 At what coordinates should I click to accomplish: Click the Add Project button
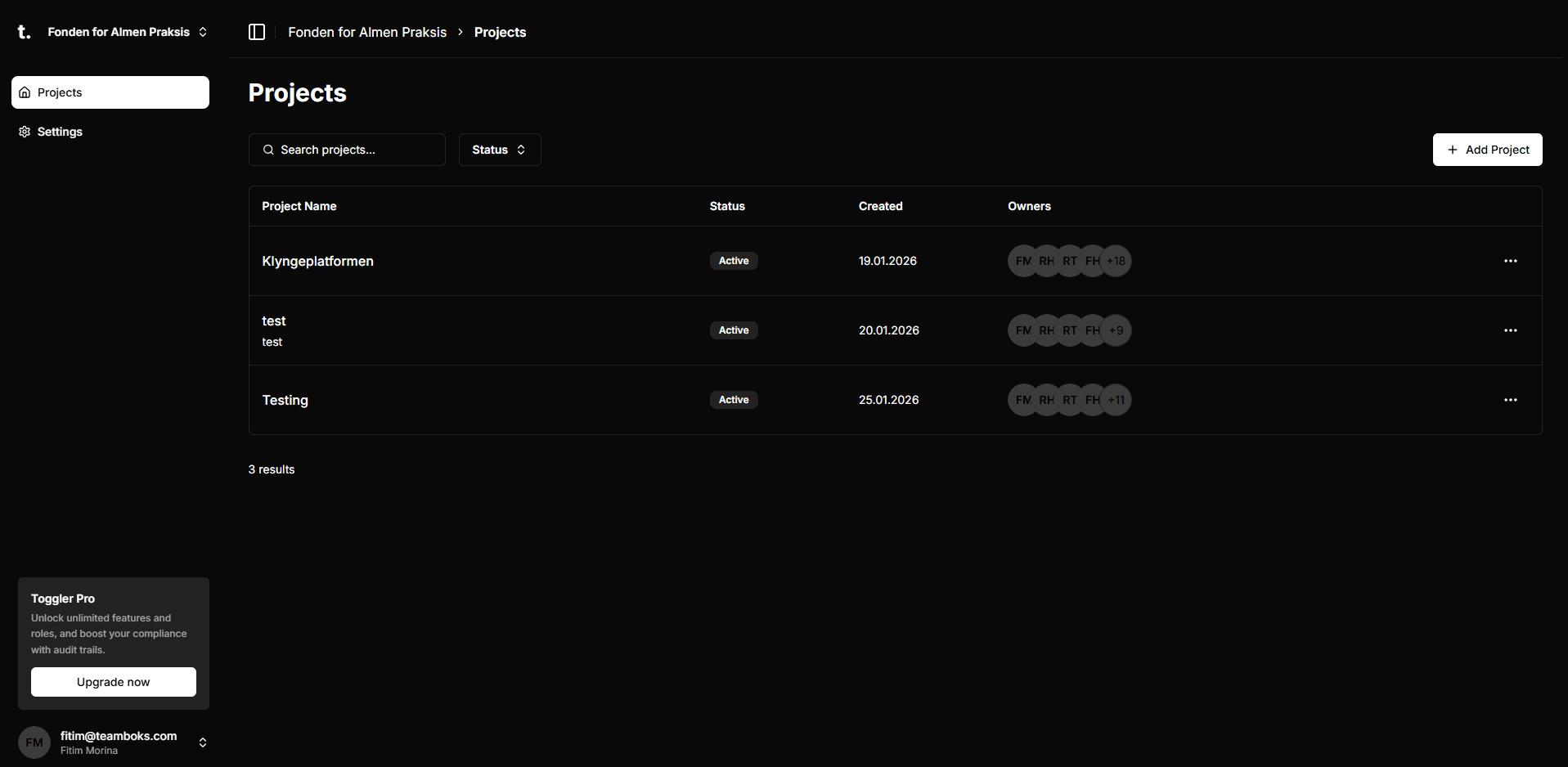1487,150
